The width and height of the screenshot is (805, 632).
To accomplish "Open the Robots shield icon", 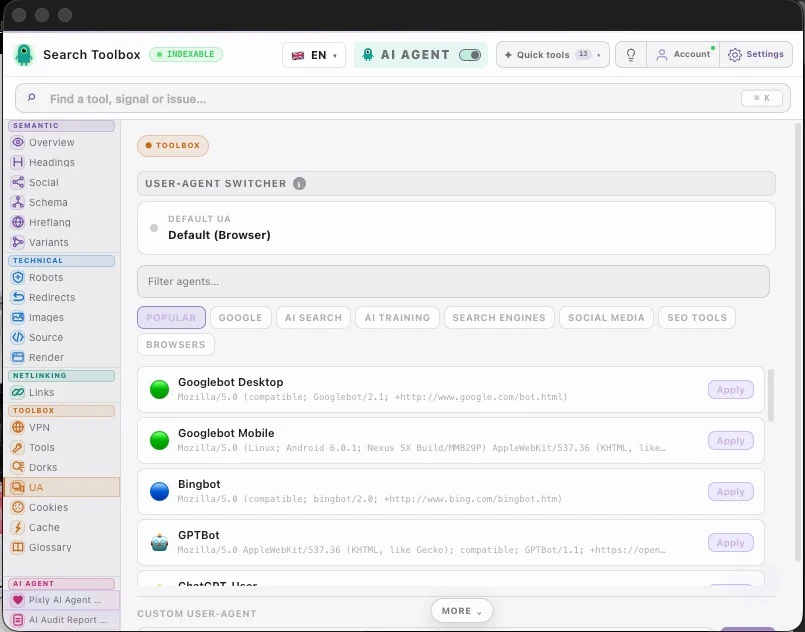I will 18,277.
